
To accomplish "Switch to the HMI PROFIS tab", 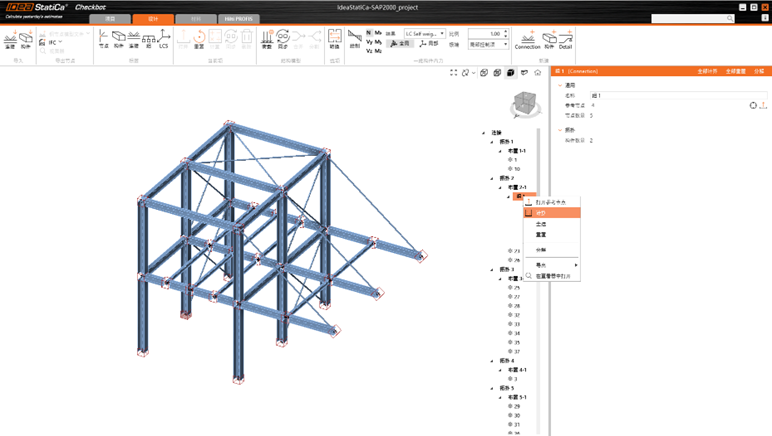I will (x=238, y=19).
